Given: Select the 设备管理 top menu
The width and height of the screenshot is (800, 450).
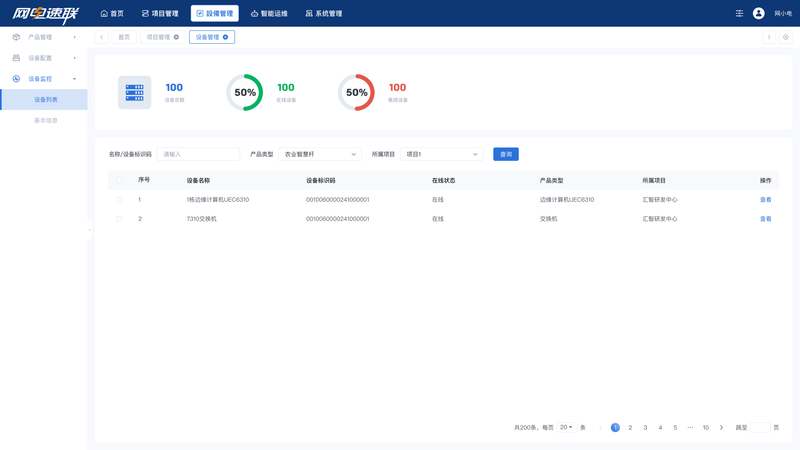Looking at the screenshot, I should pos(214,14).
